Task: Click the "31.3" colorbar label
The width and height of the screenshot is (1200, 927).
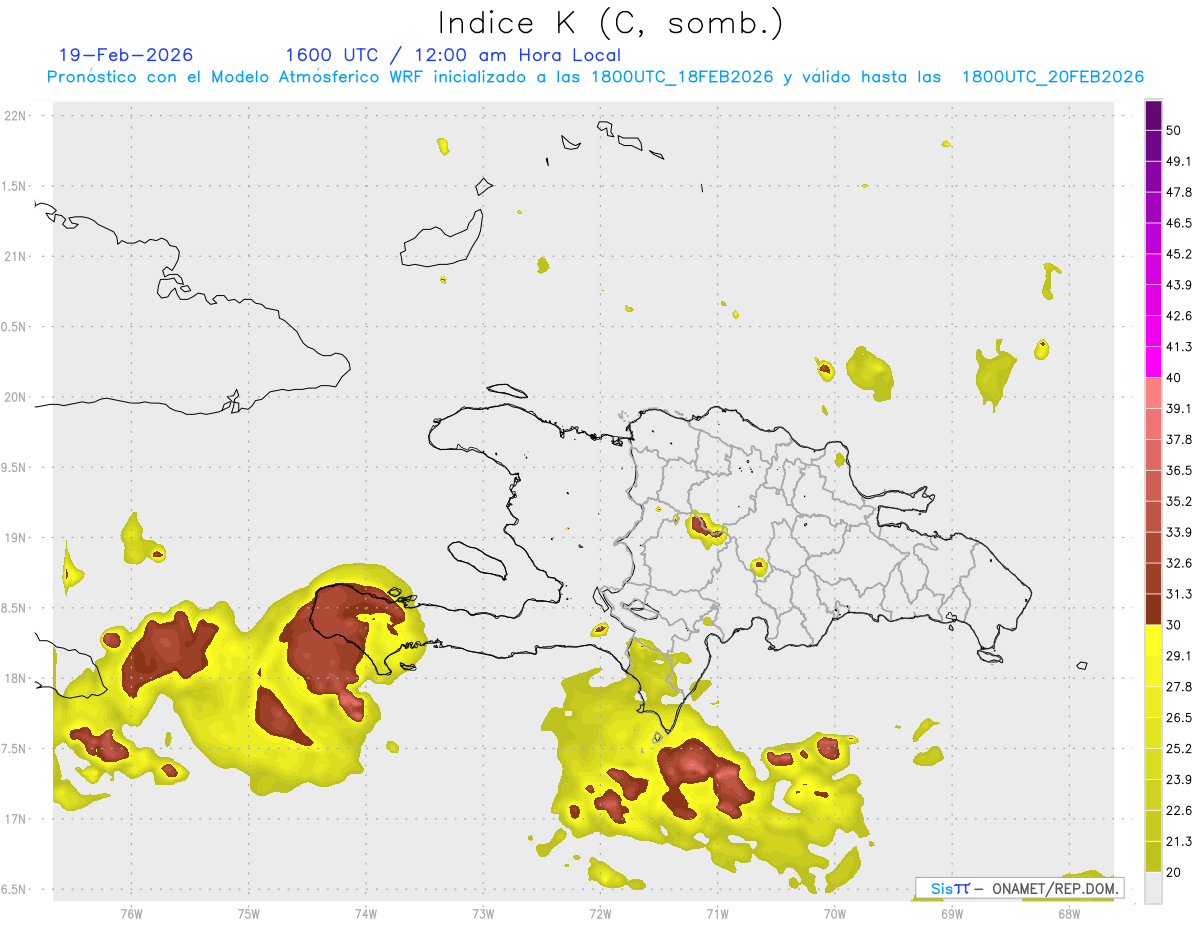Action: tap(1179, 594)
